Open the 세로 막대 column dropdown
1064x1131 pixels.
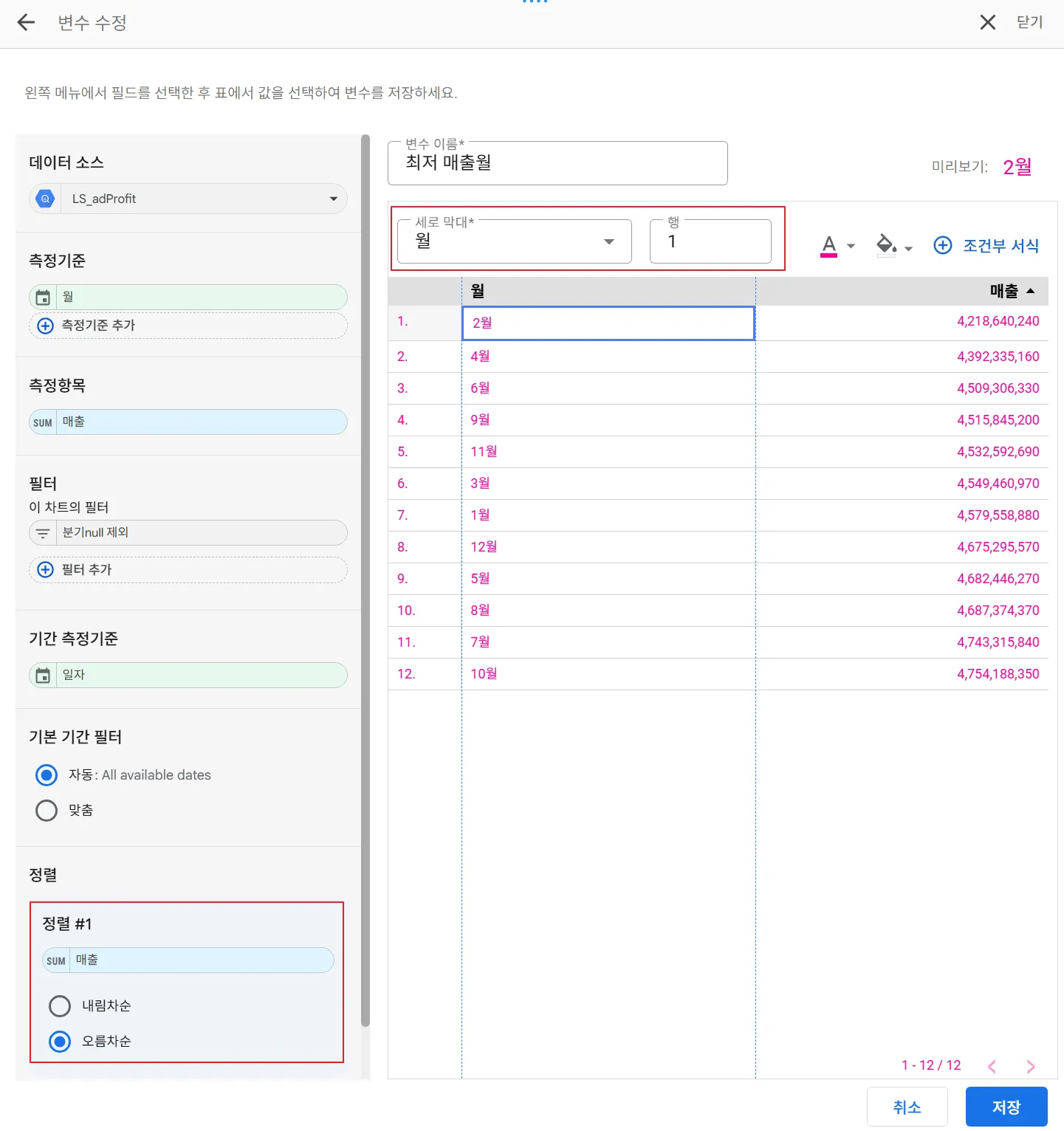pos(608,241)
